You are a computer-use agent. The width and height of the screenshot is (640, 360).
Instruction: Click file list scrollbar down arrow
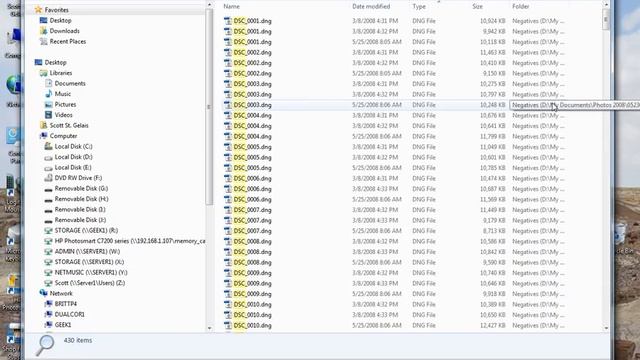(x=606, y=328)
